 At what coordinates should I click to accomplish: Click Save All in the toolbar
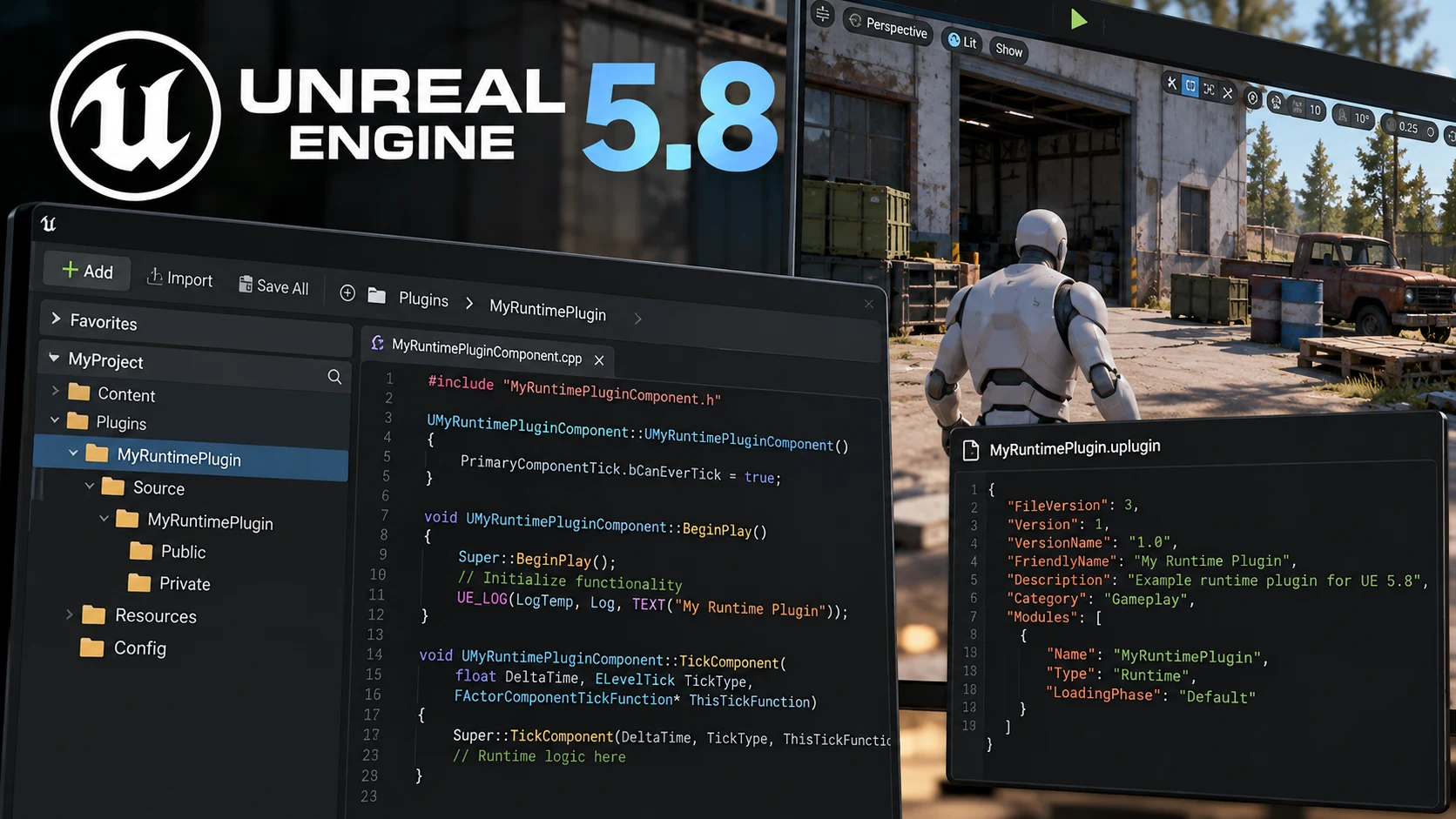(x=273, y=286)
